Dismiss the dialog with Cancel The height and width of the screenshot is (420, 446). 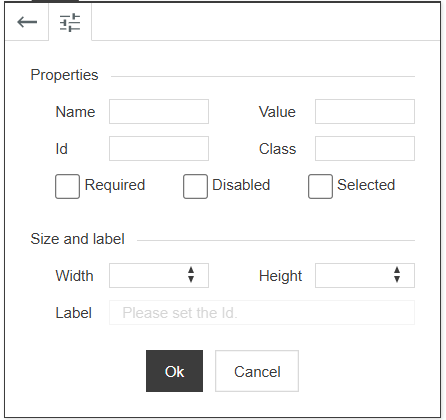point(257,371)
